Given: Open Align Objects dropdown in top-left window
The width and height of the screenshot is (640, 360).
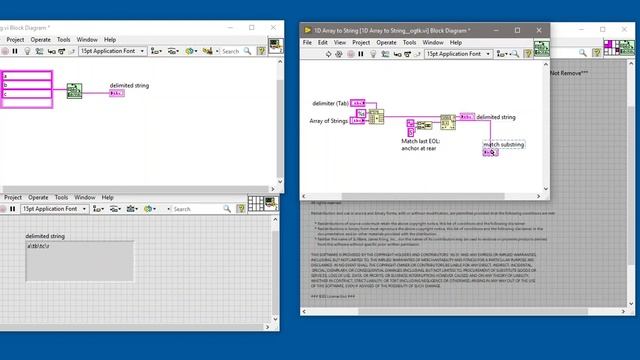Looking at the screenshot, I should [x=156, y=51].
